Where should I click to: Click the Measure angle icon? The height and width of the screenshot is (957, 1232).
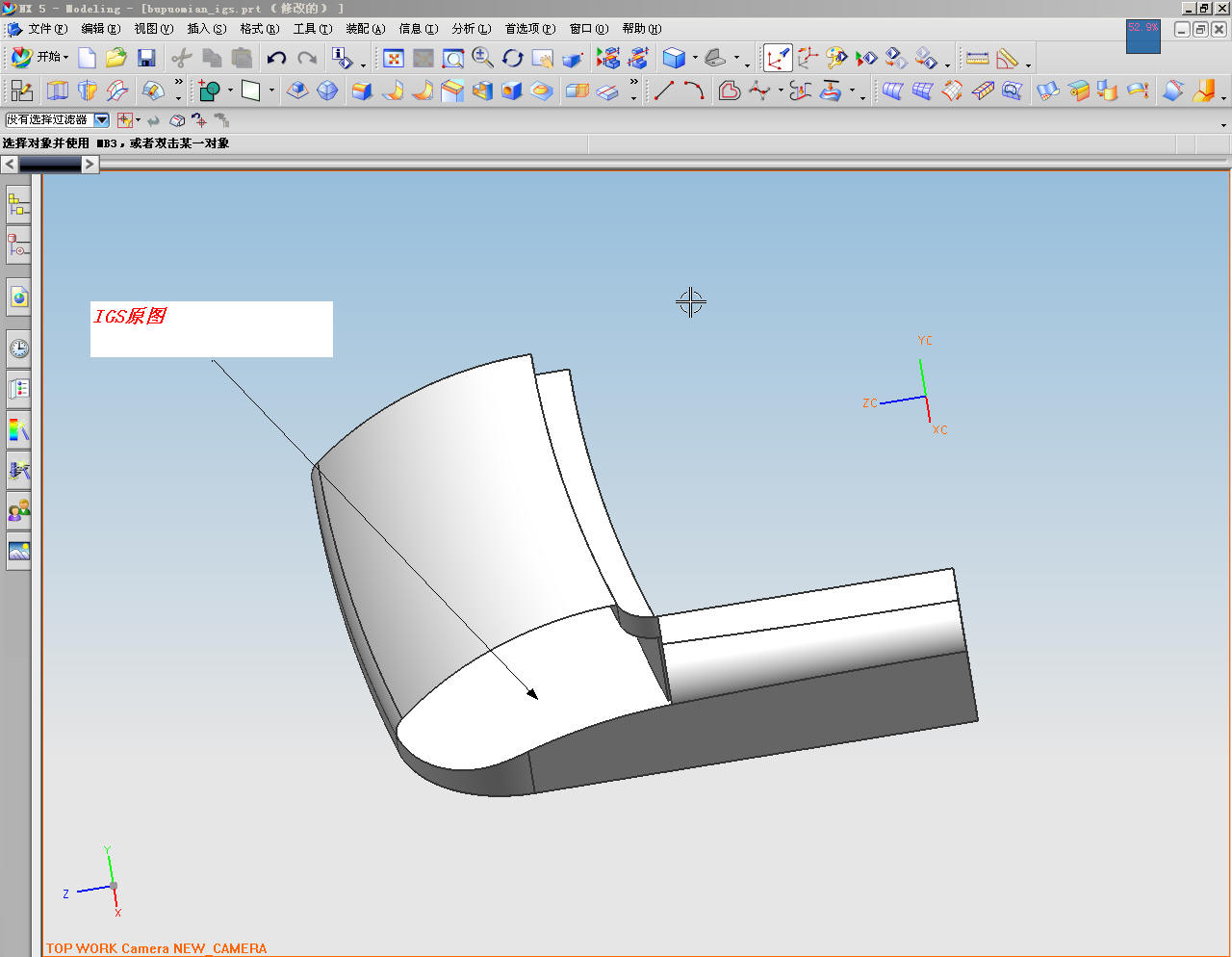point(1007,59)
